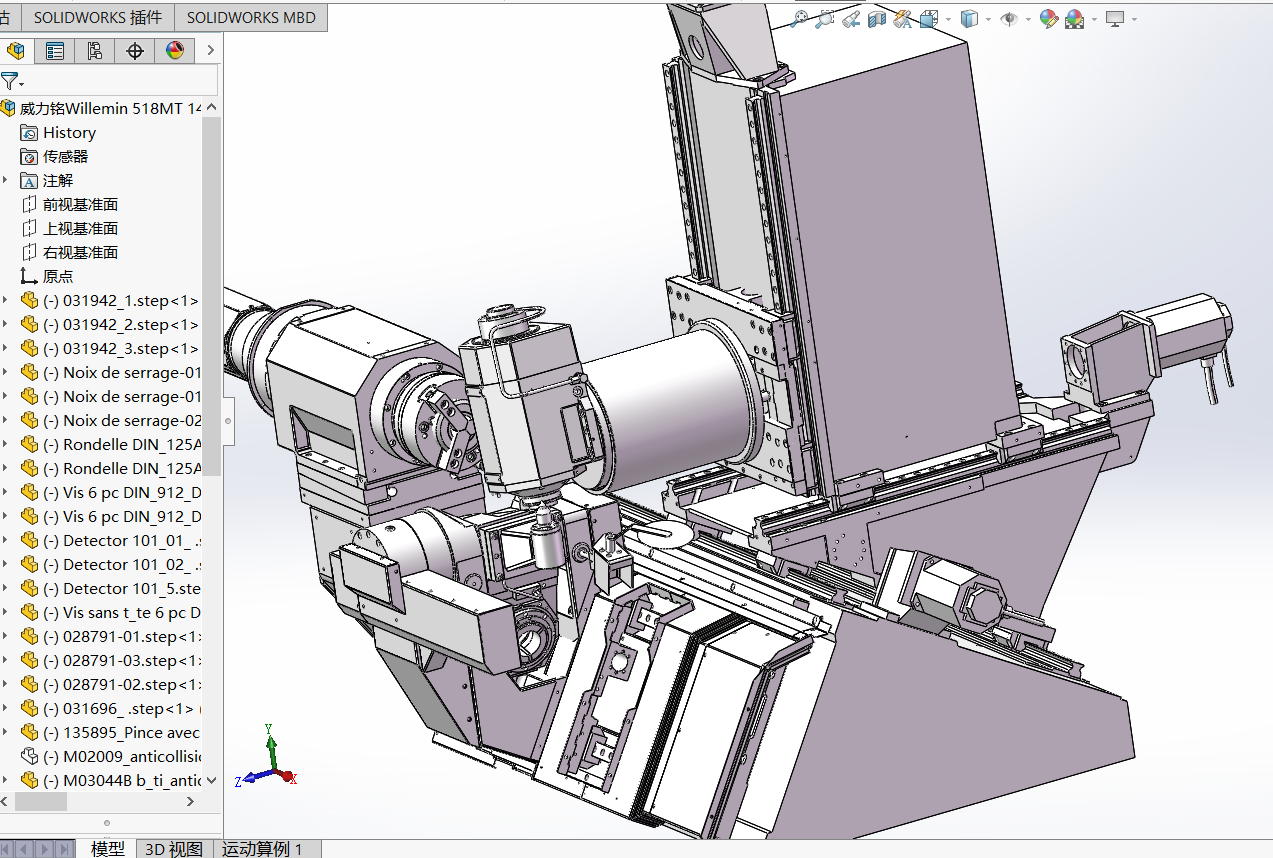
Task: Click the Apply Scene icon
Action: [1074, 18]
